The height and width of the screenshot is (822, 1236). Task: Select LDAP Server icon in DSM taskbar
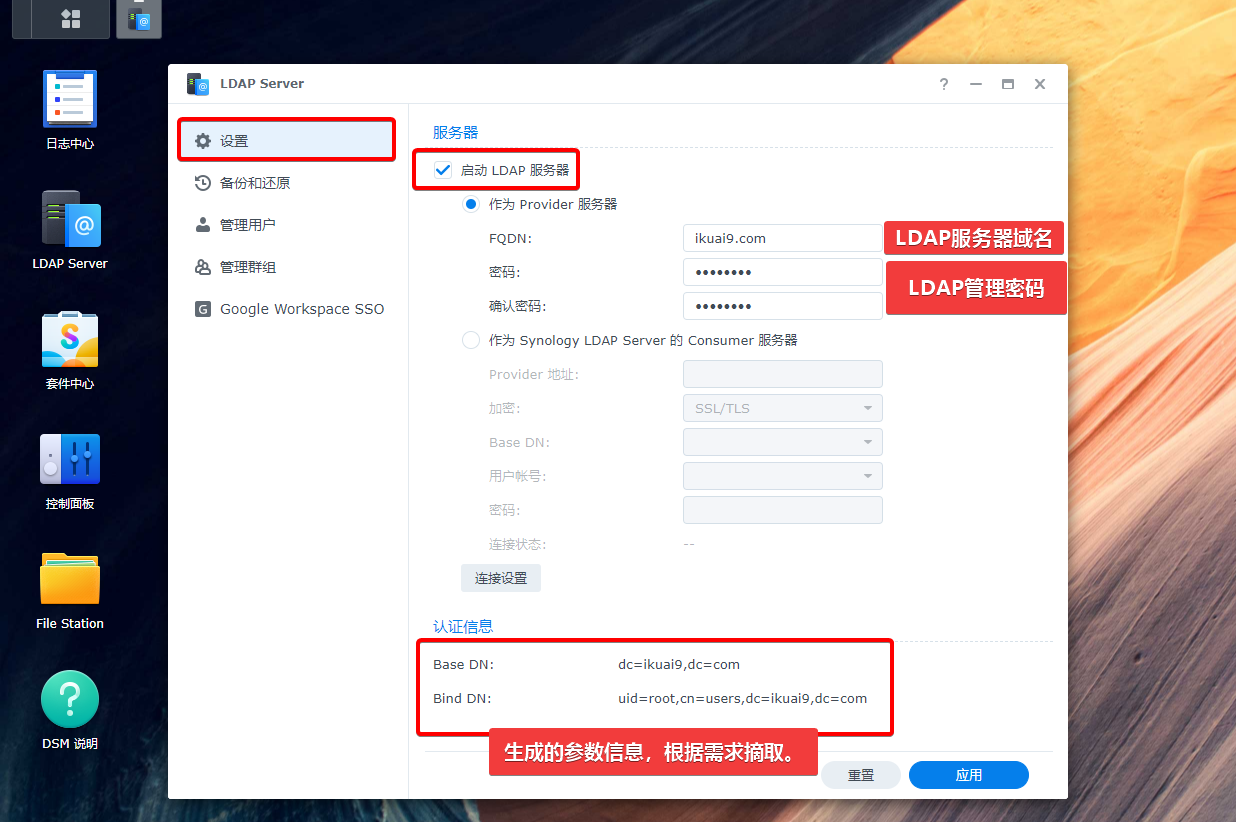coord(139,18)
